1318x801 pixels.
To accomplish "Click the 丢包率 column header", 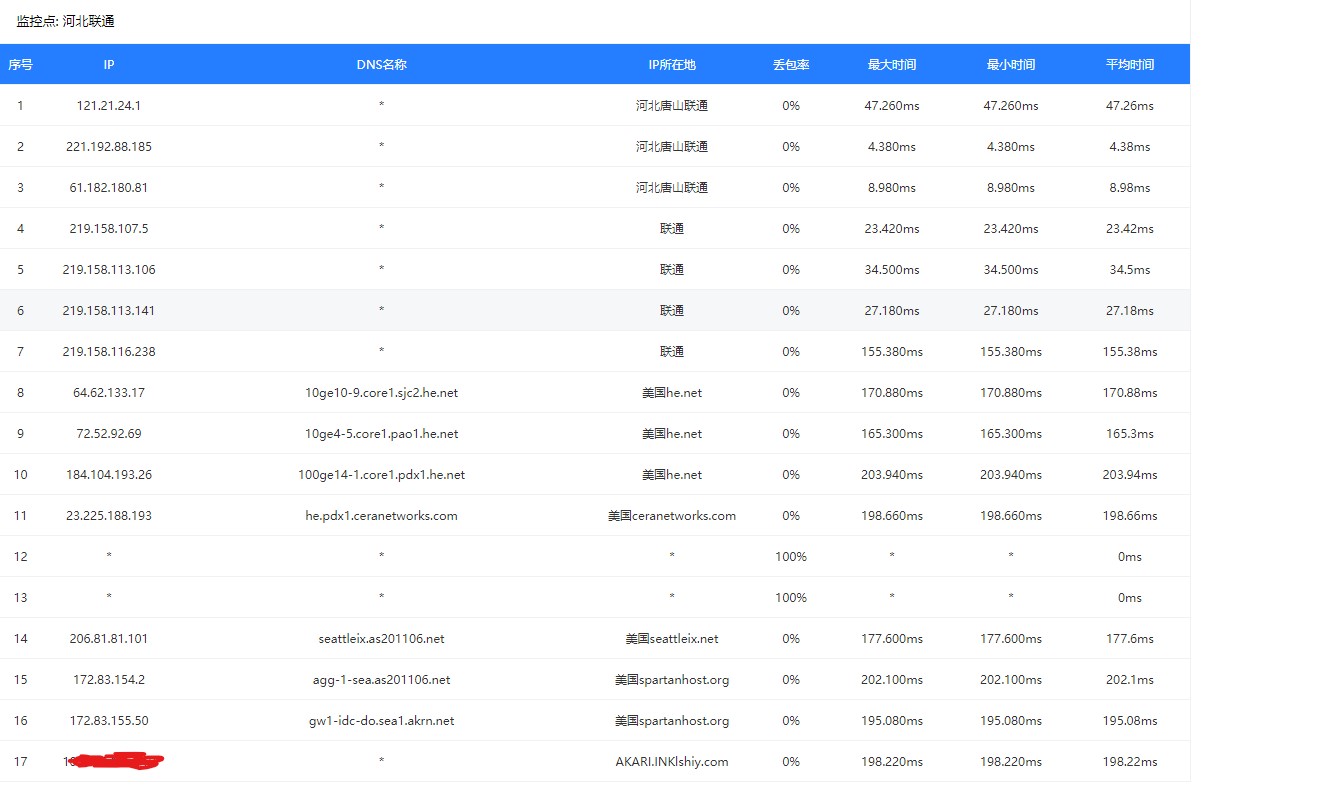I will click(791, 64).
